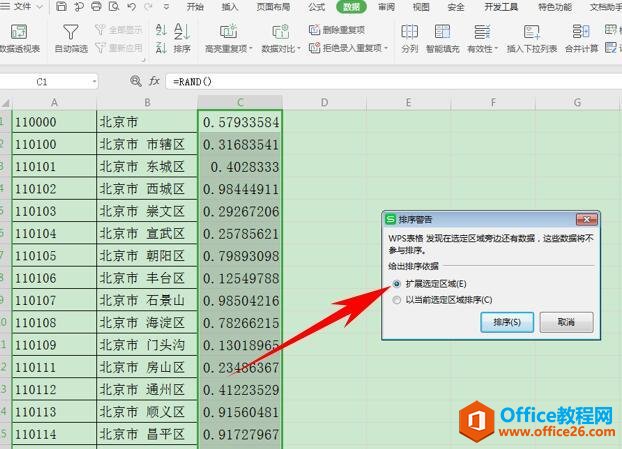Expand the 拒绝录入重复项 dropdown arrow
The image size is (622, 449).
tap(386, 49)
